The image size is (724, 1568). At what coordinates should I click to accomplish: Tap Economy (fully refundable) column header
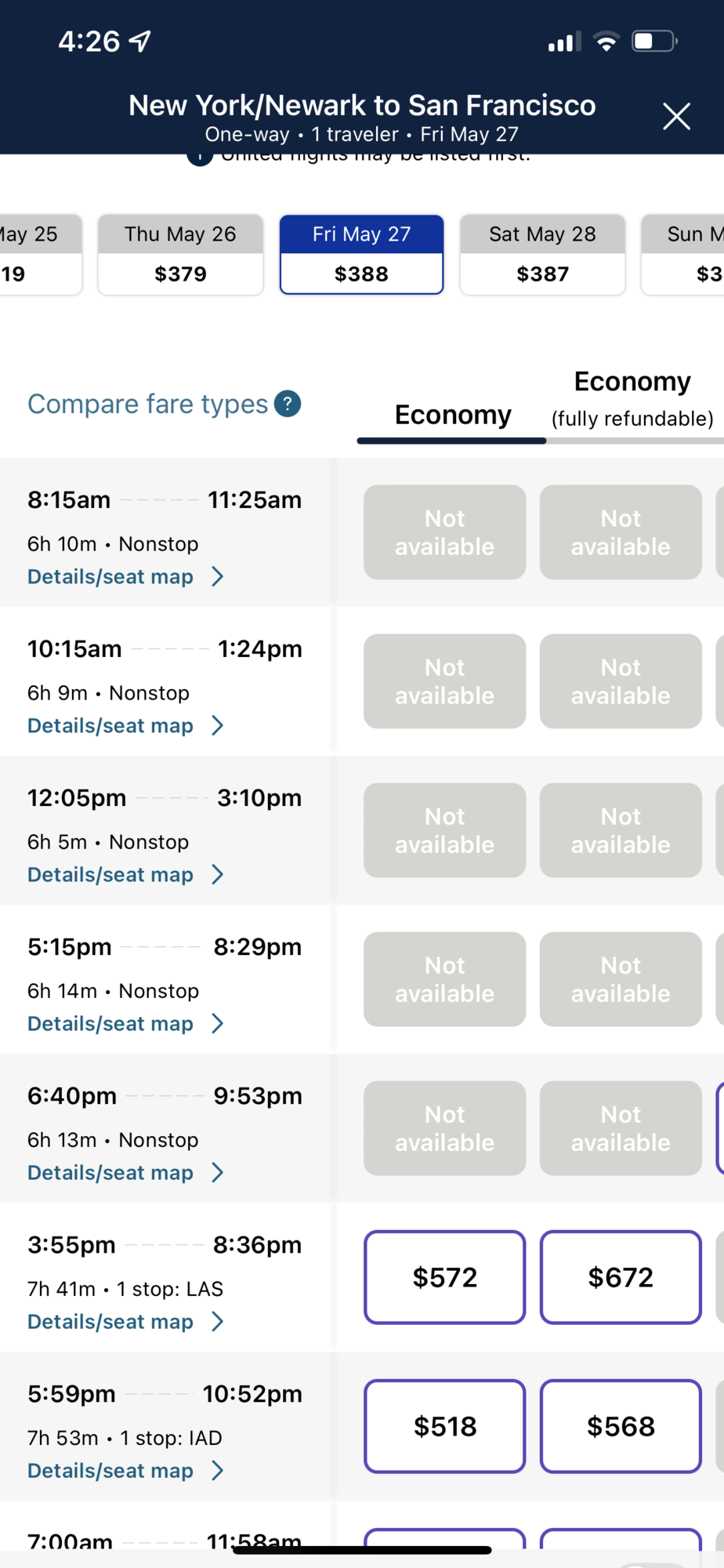[632, 399]
